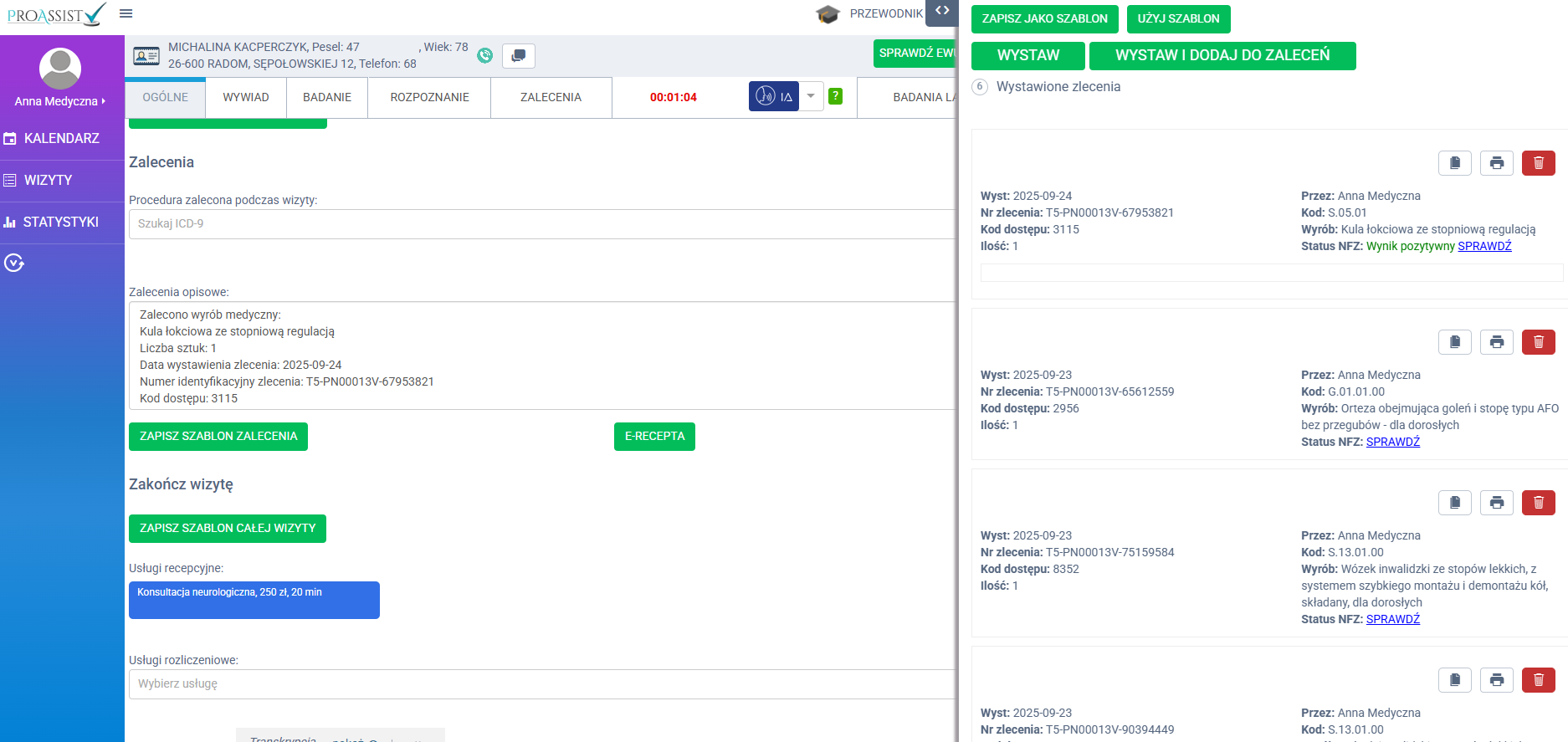Click the E-RECEPTA button
Screen dimensions: 1568x742
click(654, 436)
